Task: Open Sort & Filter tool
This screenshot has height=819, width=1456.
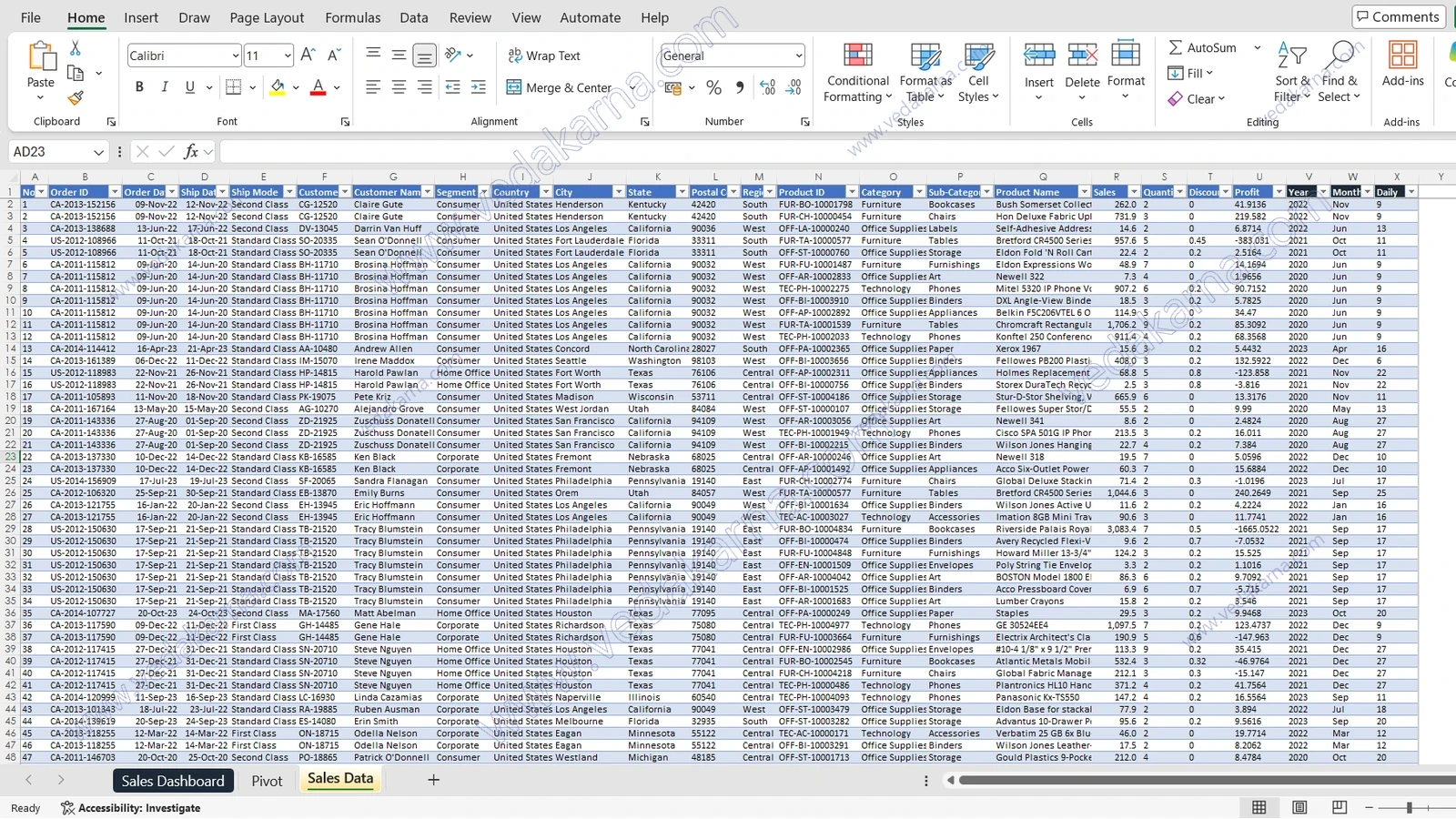Action: [1292, 72]
